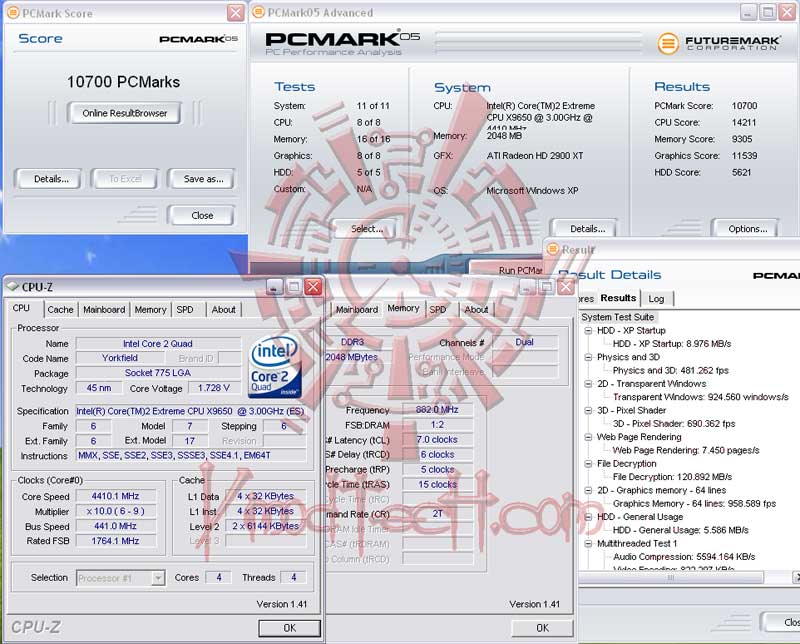Viewport: 800px width, 644px height.
Task: Switch to Cache tab in CPU-Z
Action: (60, 309)
